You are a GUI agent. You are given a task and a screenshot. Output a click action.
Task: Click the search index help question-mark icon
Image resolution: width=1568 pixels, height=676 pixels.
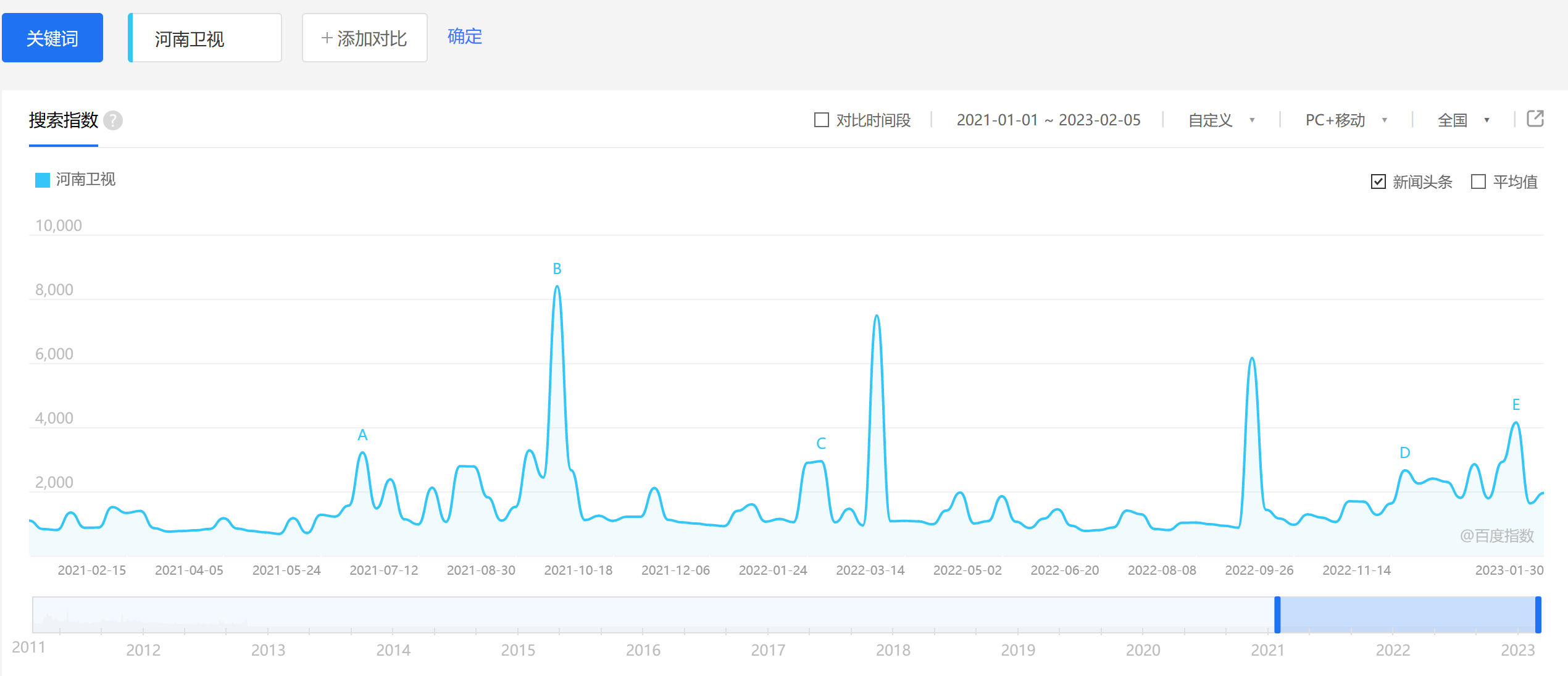[113, 120]
